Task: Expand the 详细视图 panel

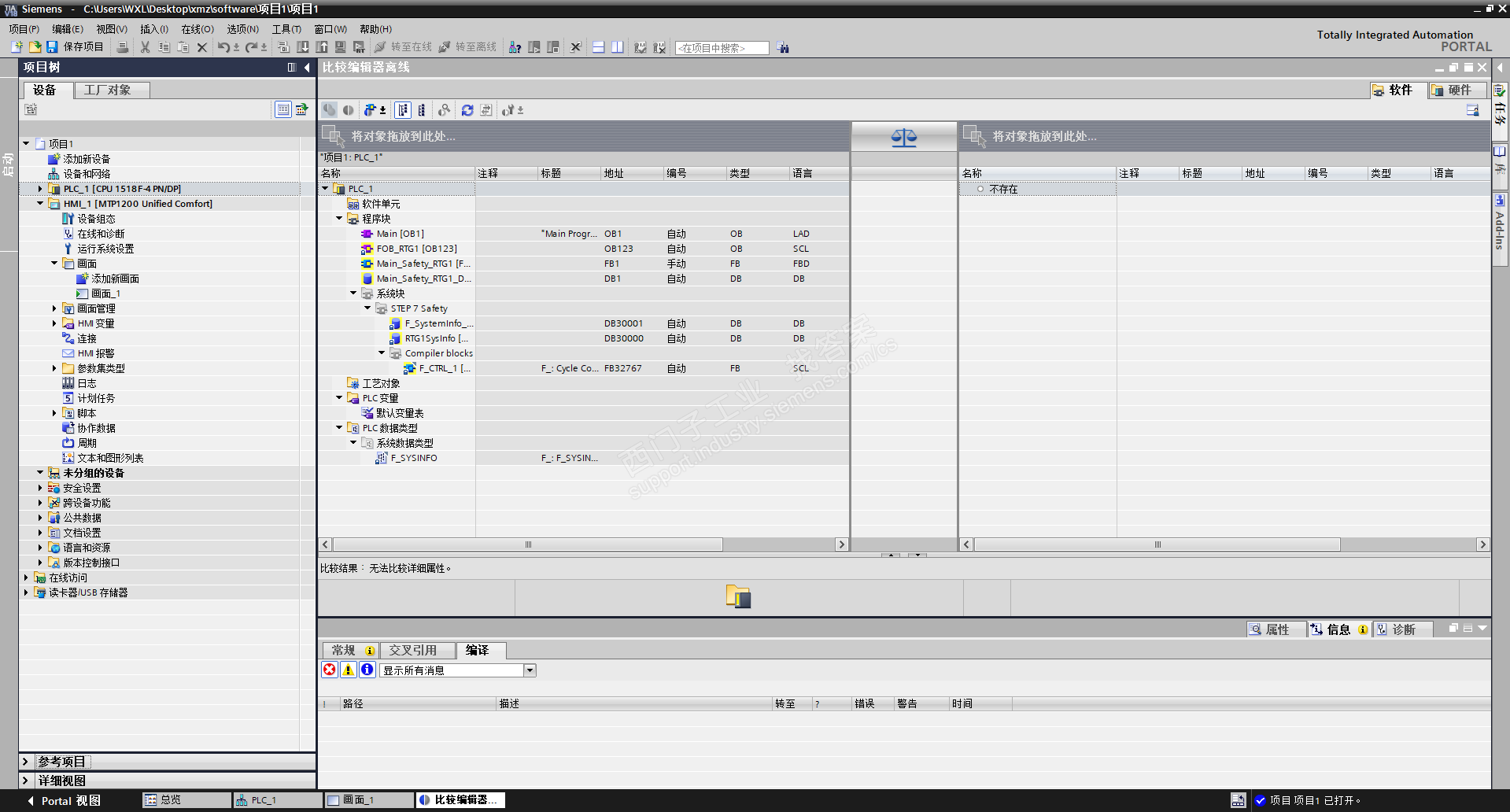Action: tap(25, 781)
